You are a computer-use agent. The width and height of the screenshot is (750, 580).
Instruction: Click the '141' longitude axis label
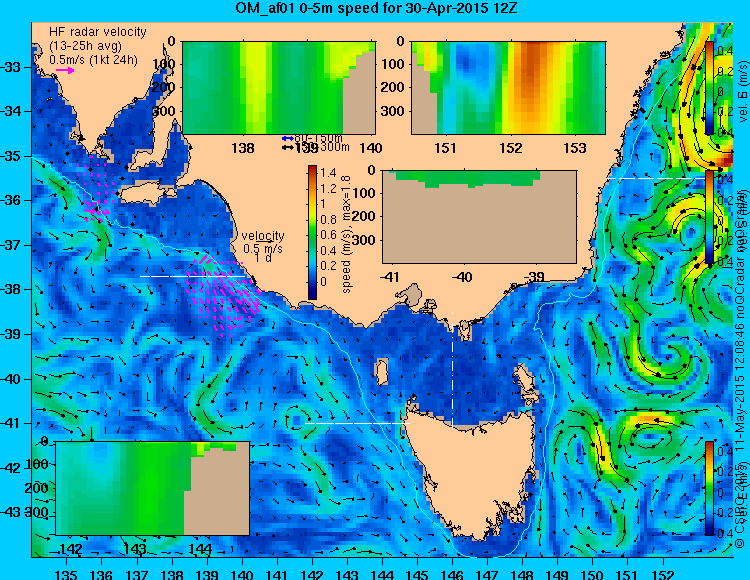pyautogui.click(x=276, y=574)
